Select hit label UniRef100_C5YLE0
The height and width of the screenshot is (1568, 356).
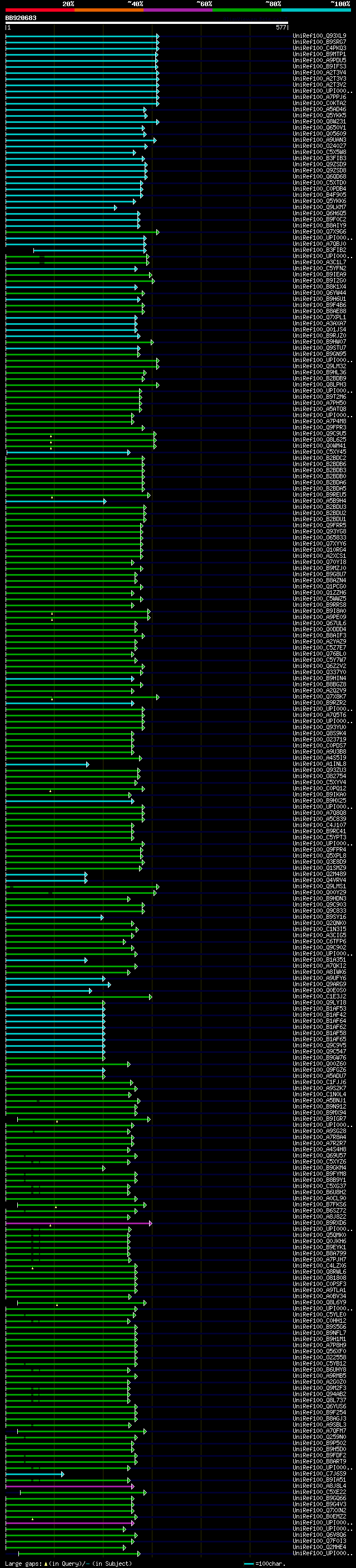click(x=319, y=1315)
